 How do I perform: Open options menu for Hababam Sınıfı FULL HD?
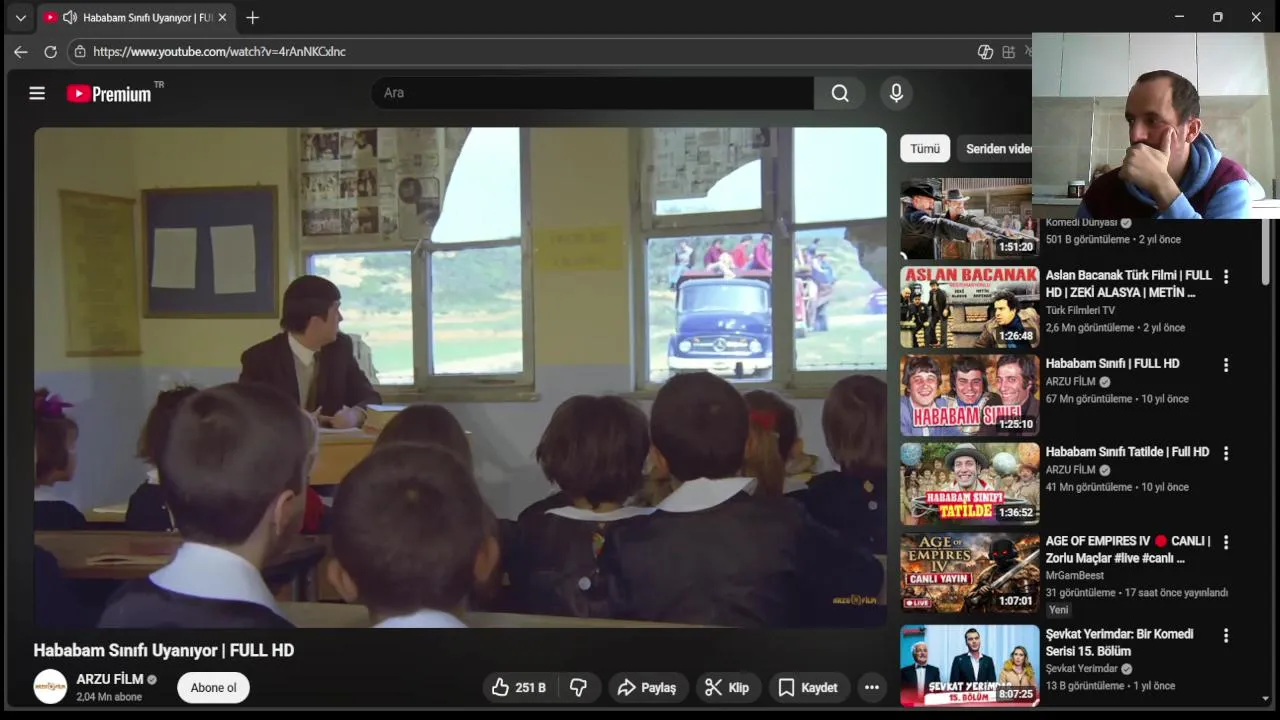1226,365
